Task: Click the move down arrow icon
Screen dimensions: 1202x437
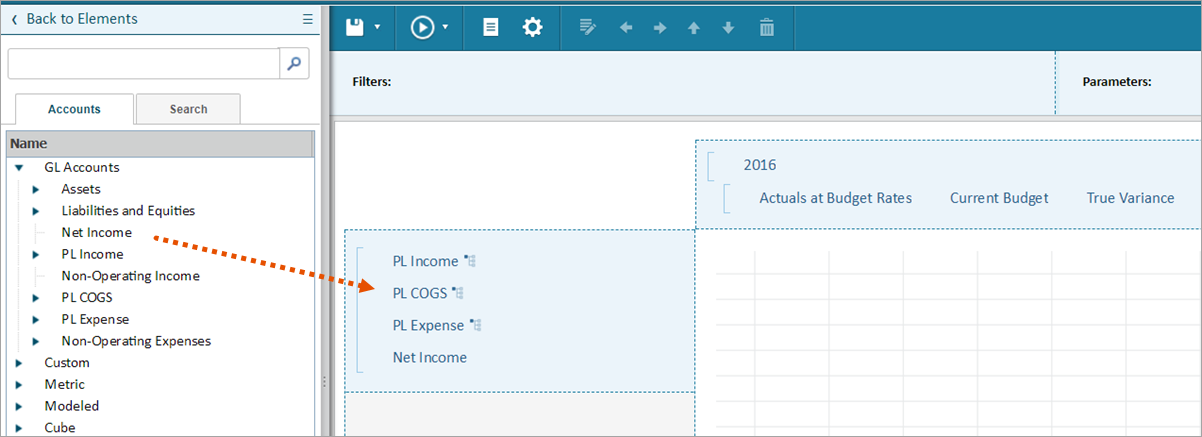Action: [728, 28]
